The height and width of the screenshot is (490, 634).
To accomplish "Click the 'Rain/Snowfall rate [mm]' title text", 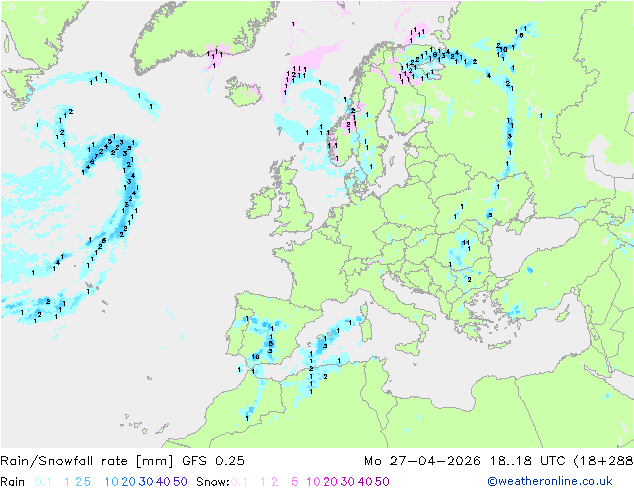I will click(x=87, y=461).
